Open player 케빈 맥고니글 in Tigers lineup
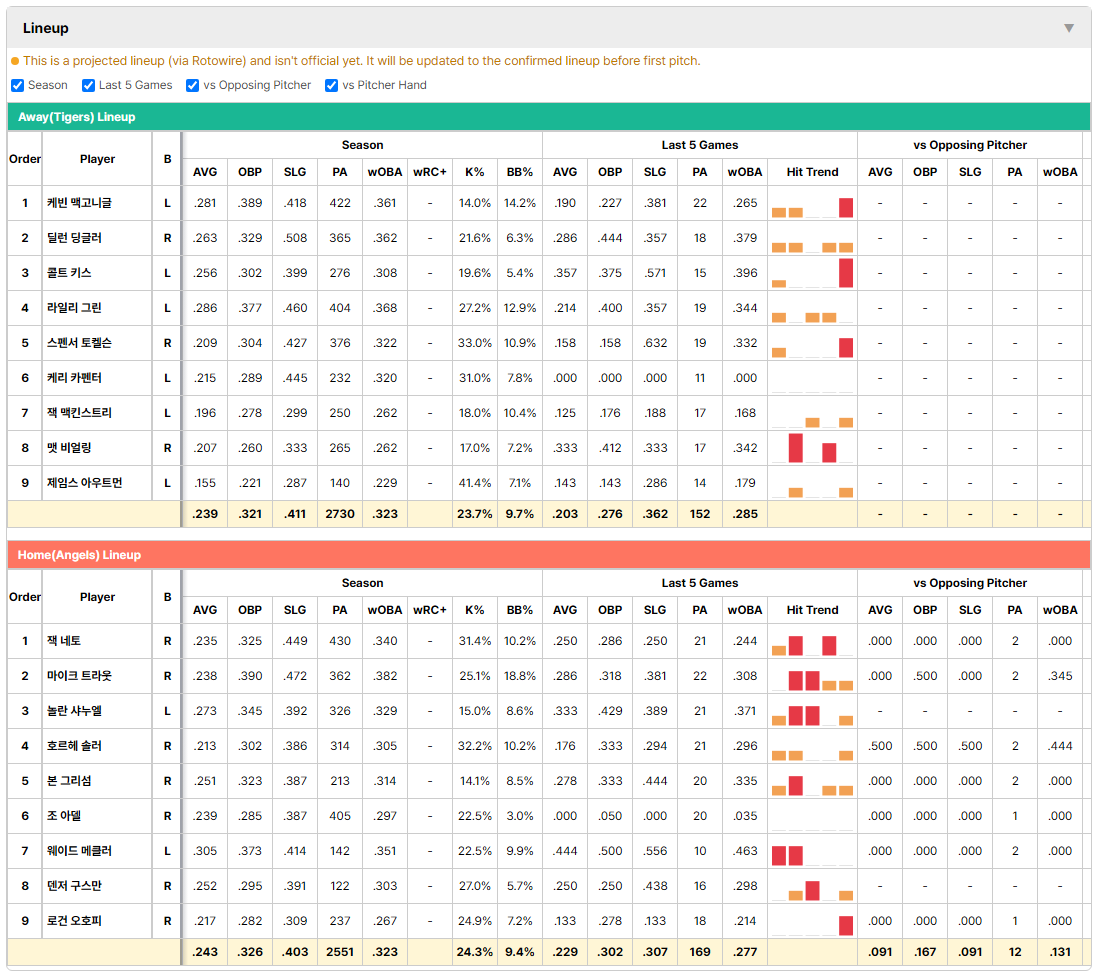 tap(79, 203)
